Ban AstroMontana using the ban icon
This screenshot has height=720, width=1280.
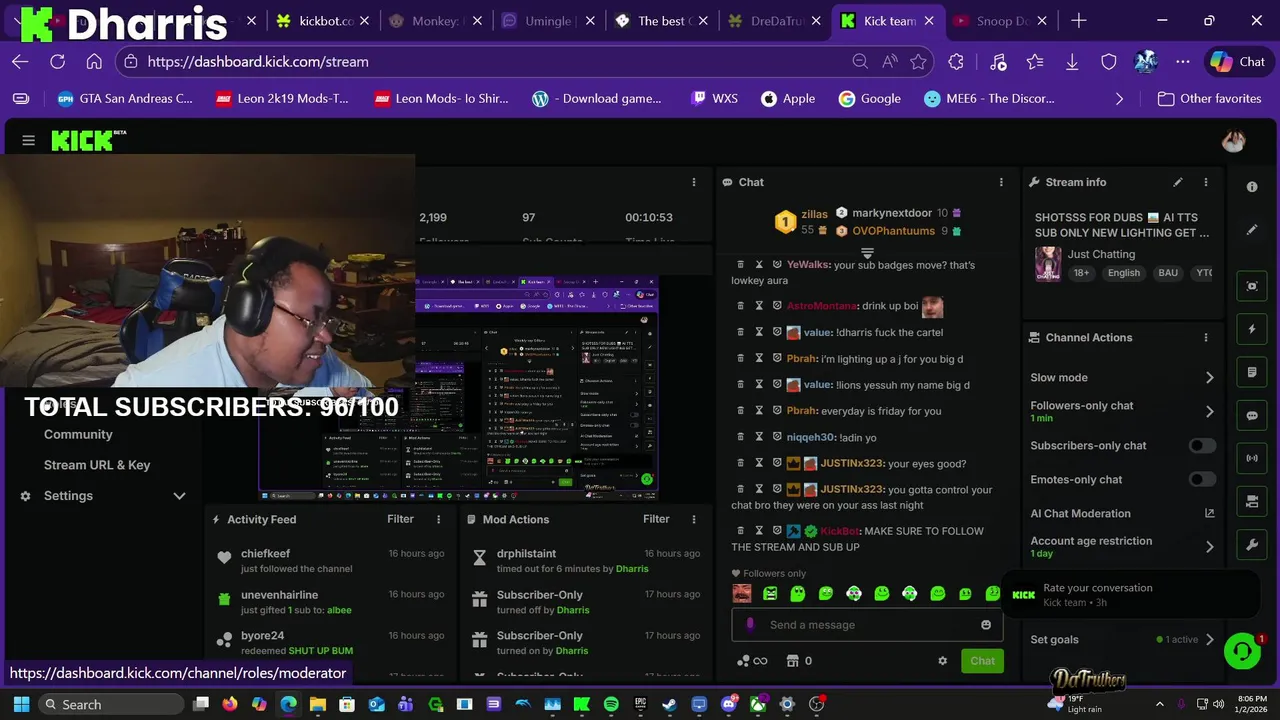tap(777, 306)
